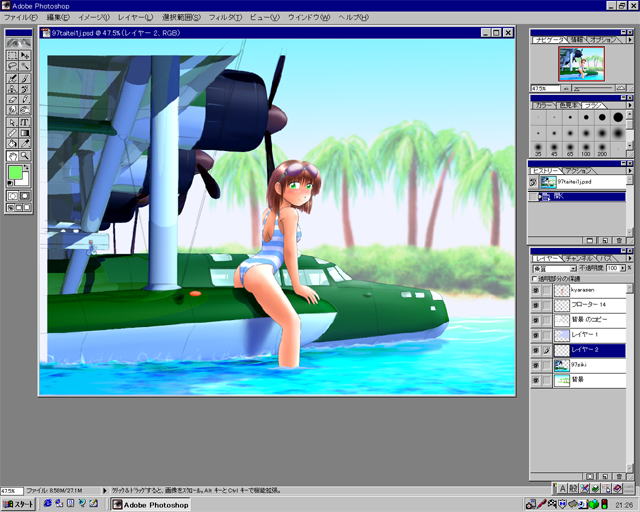Viewport: 640px width, 512px height.
Task: Hide the 97siki layer
Action: [536, 365]
